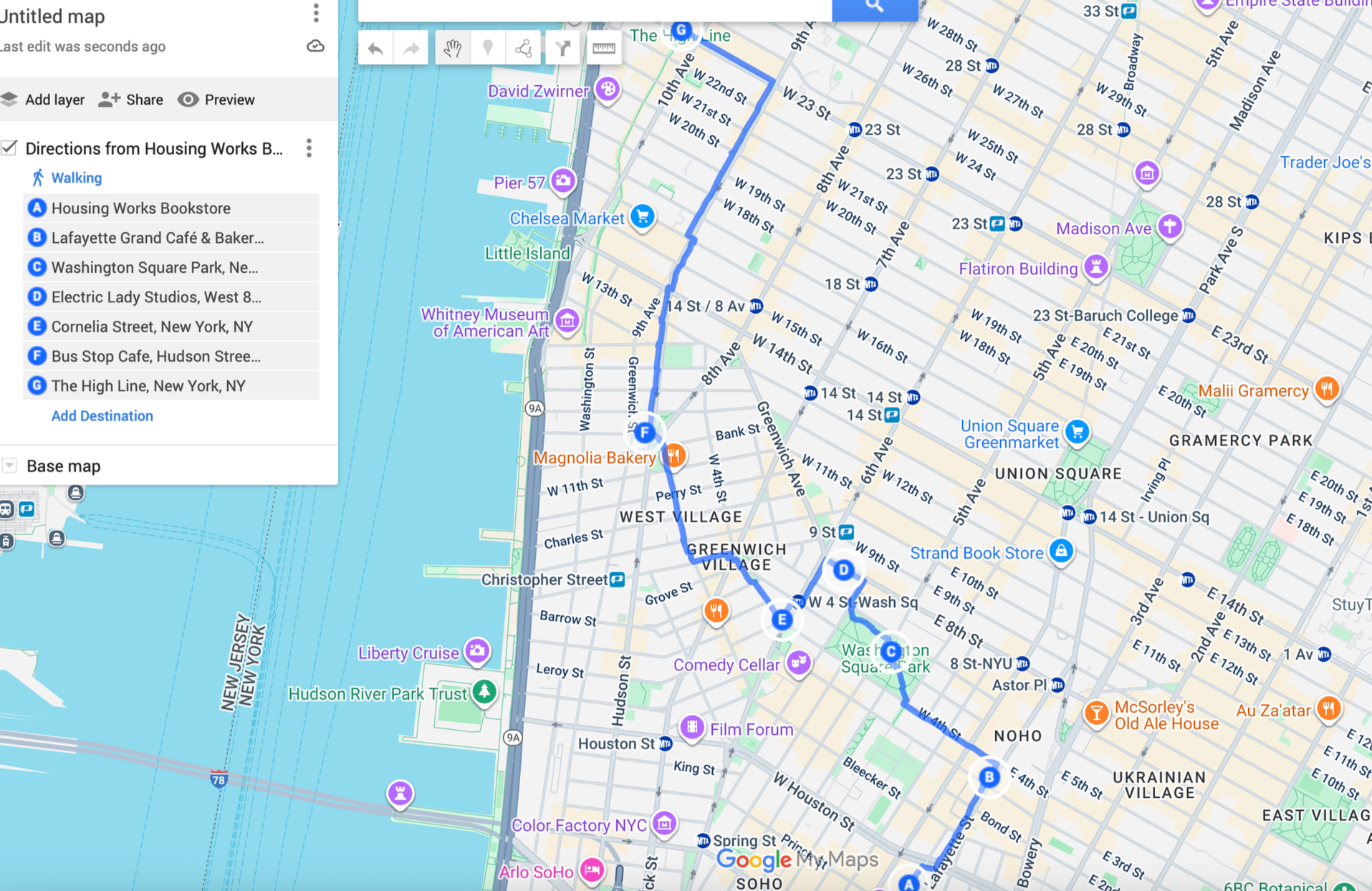
Task: Toggle the directions layer checkbox
Action: (x=9, y=148)
